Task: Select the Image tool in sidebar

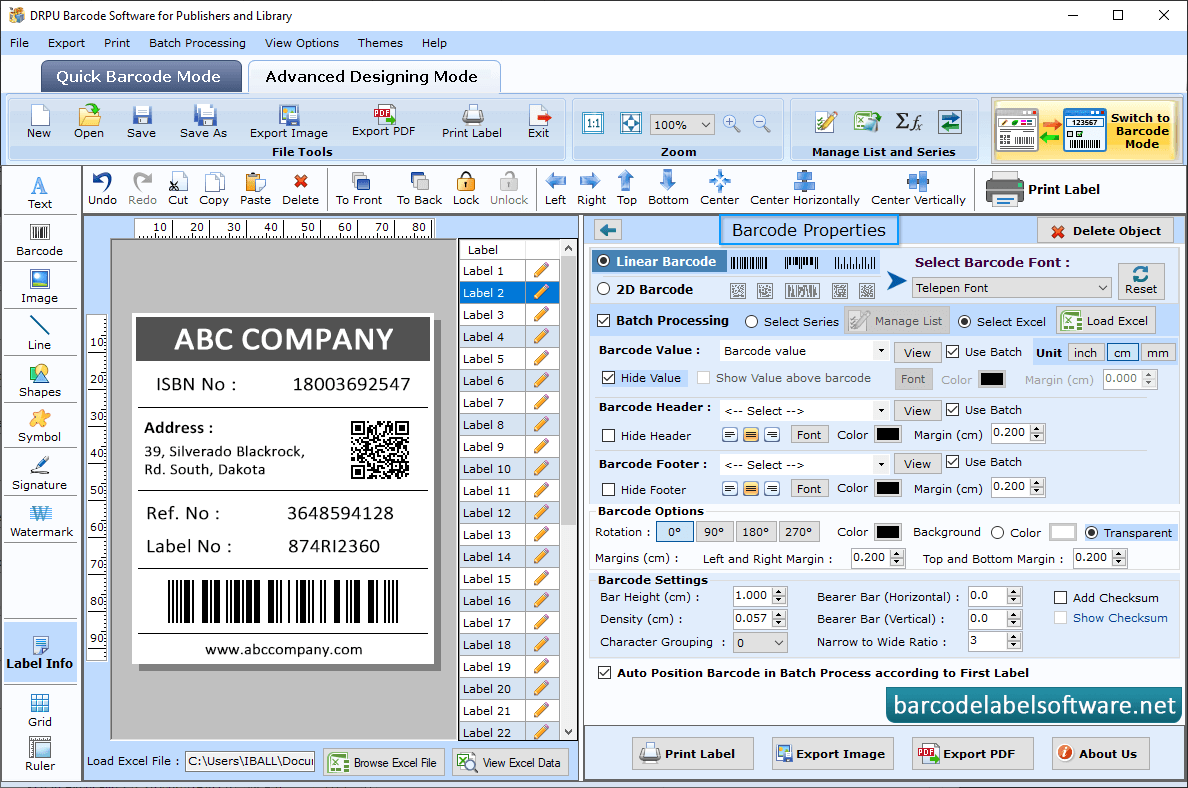Action: click(39, 287)
